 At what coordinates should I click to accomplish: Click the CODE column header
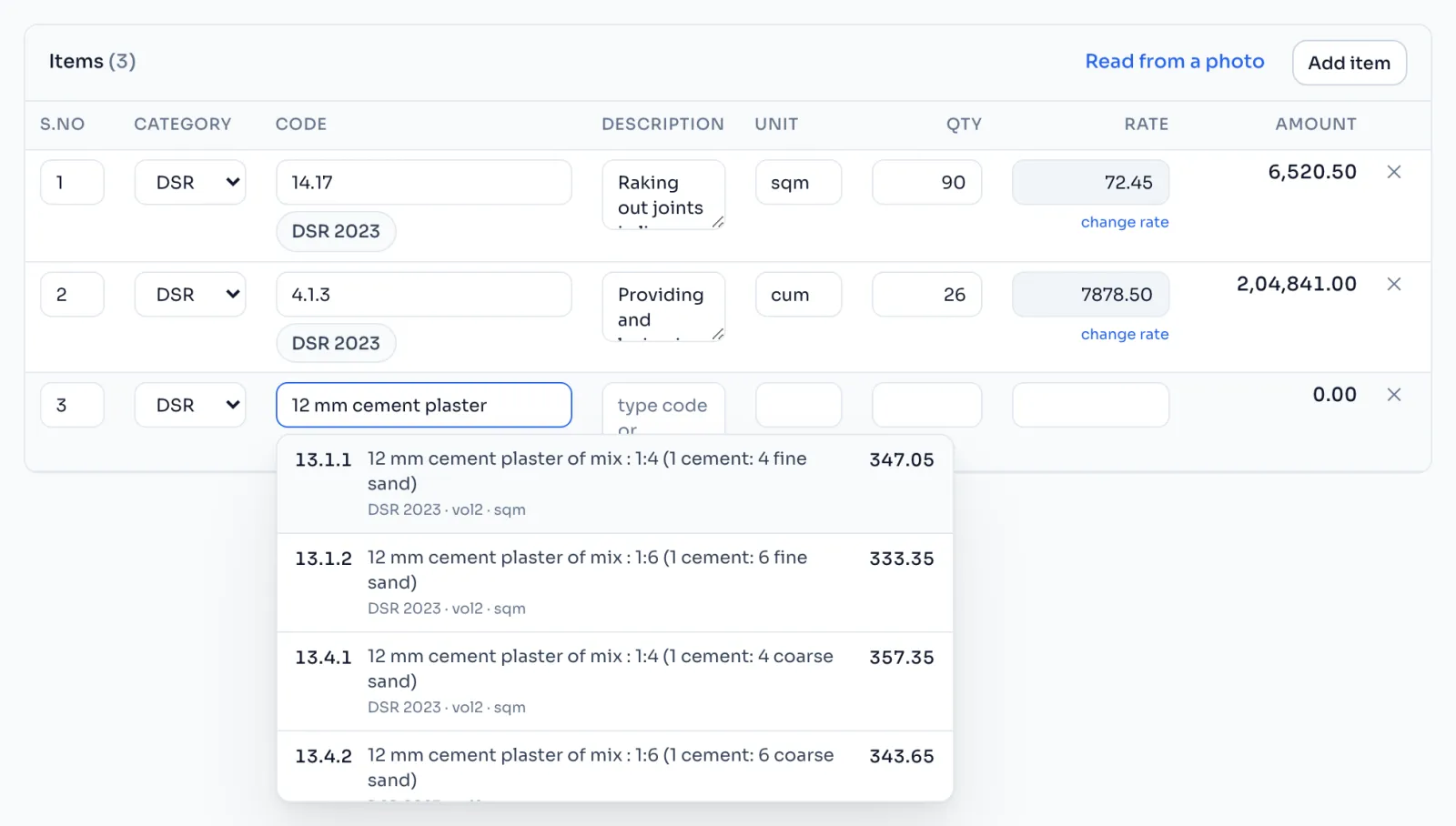(x=301, y=124)
